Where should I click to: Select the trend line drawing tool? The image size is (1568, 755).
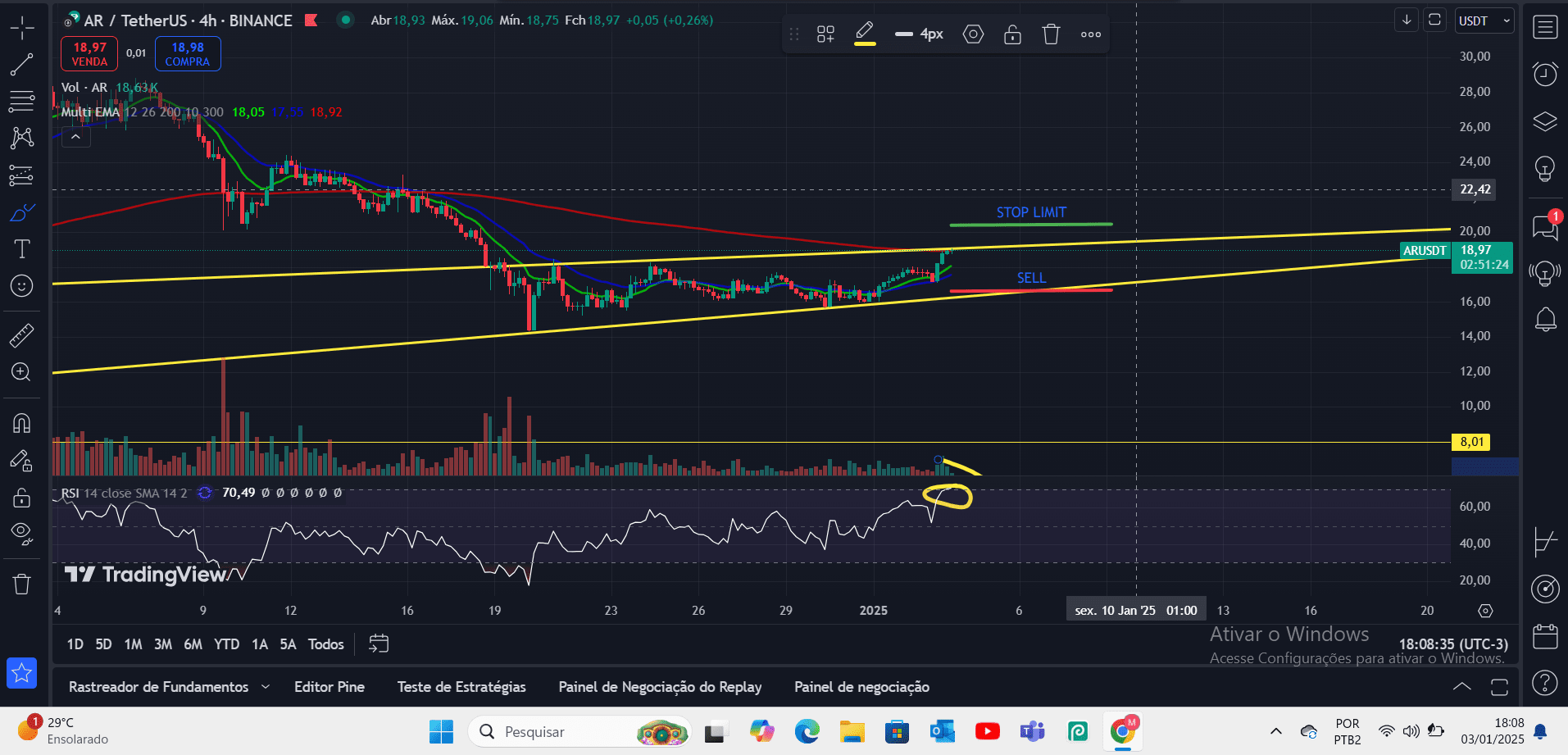pyautogui.click(x=22, y=65)
